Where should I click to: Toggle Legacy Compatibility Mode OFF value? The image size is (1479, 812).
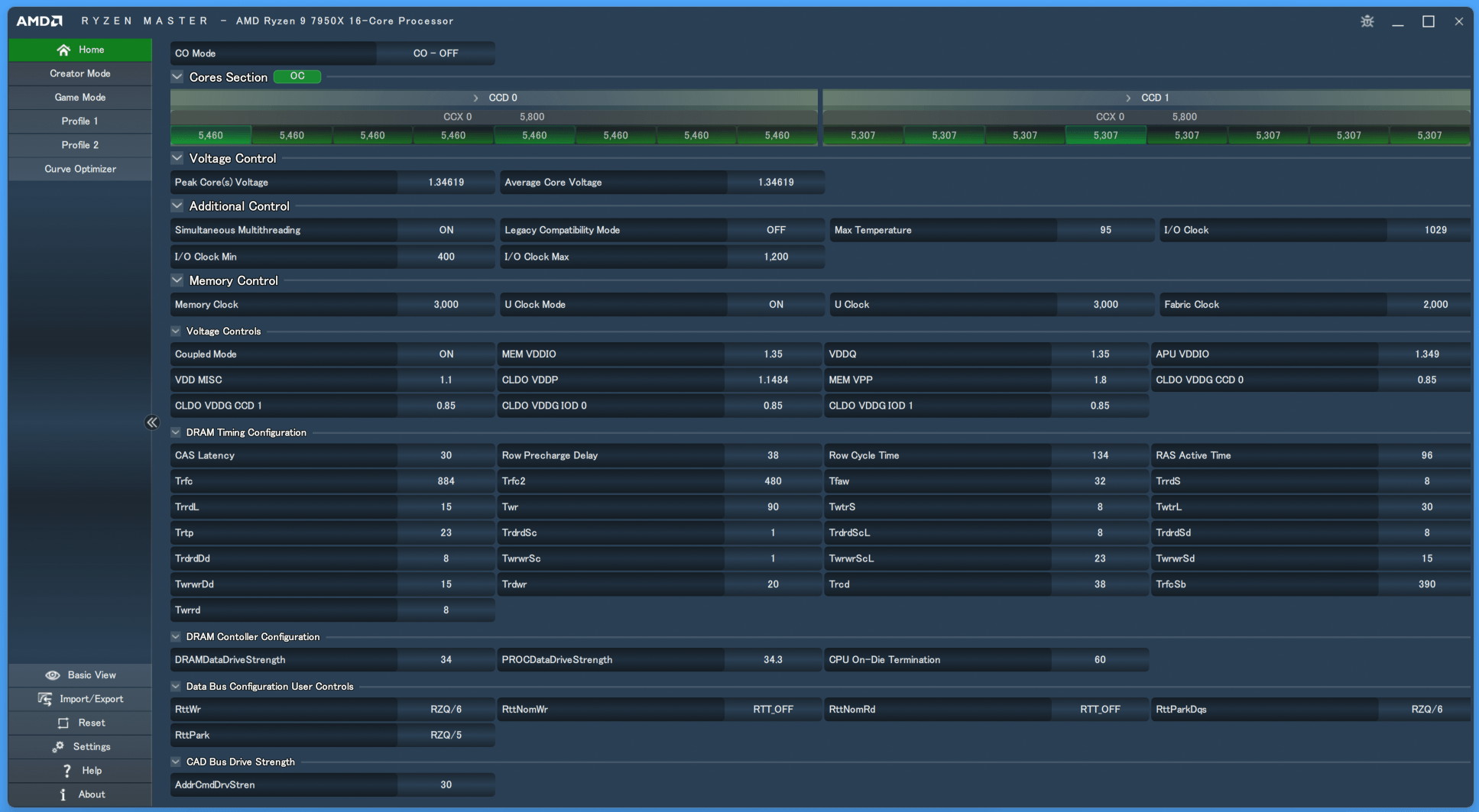pos(776,230)
